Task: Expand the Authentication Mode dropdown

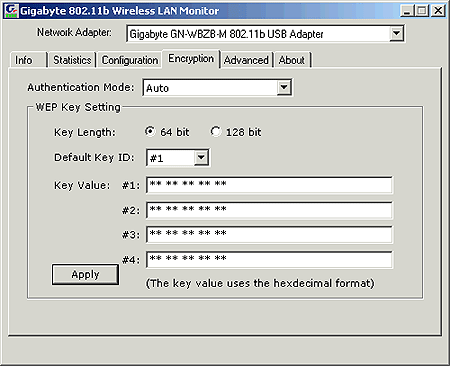Action: [284, 88]
